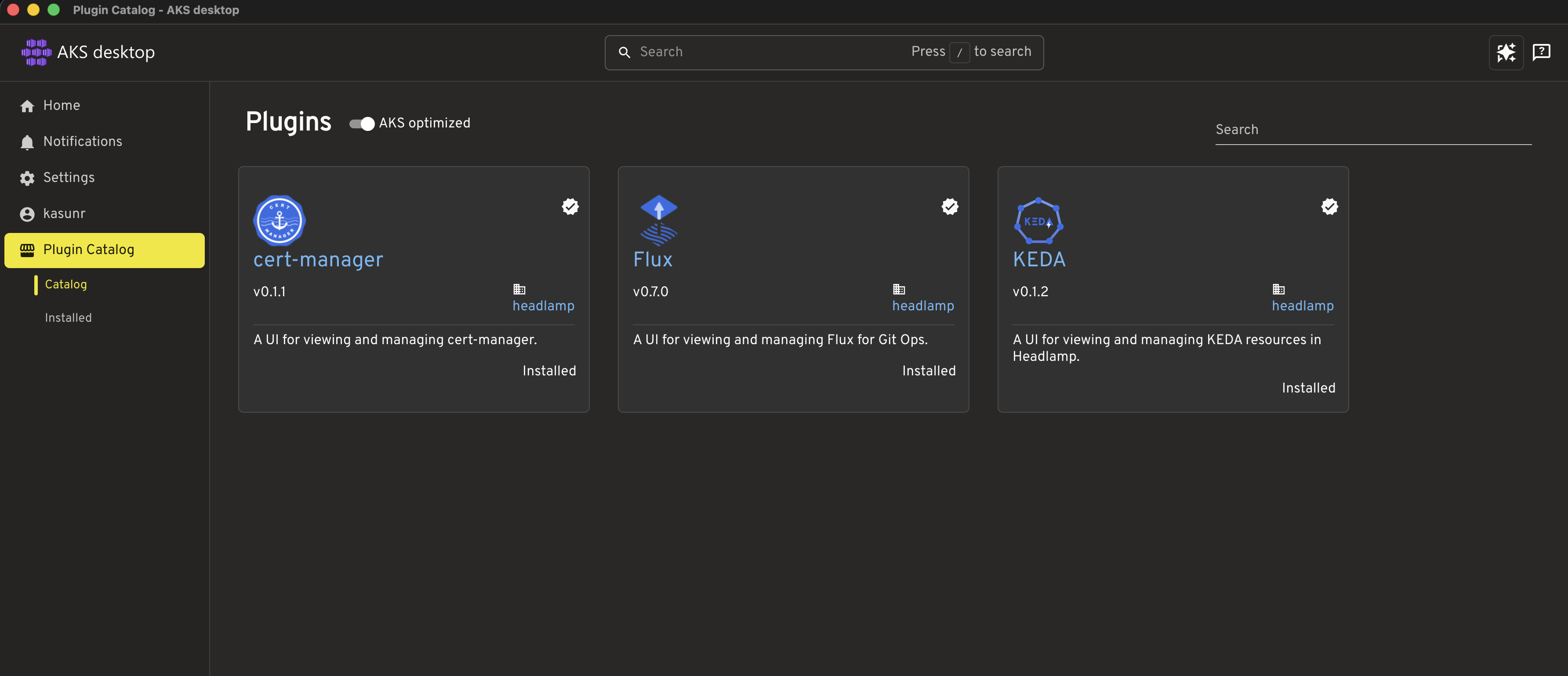Select Plugin Catalog in the sidebar
Screen dimensions: 1568x676
coord(105,250)
